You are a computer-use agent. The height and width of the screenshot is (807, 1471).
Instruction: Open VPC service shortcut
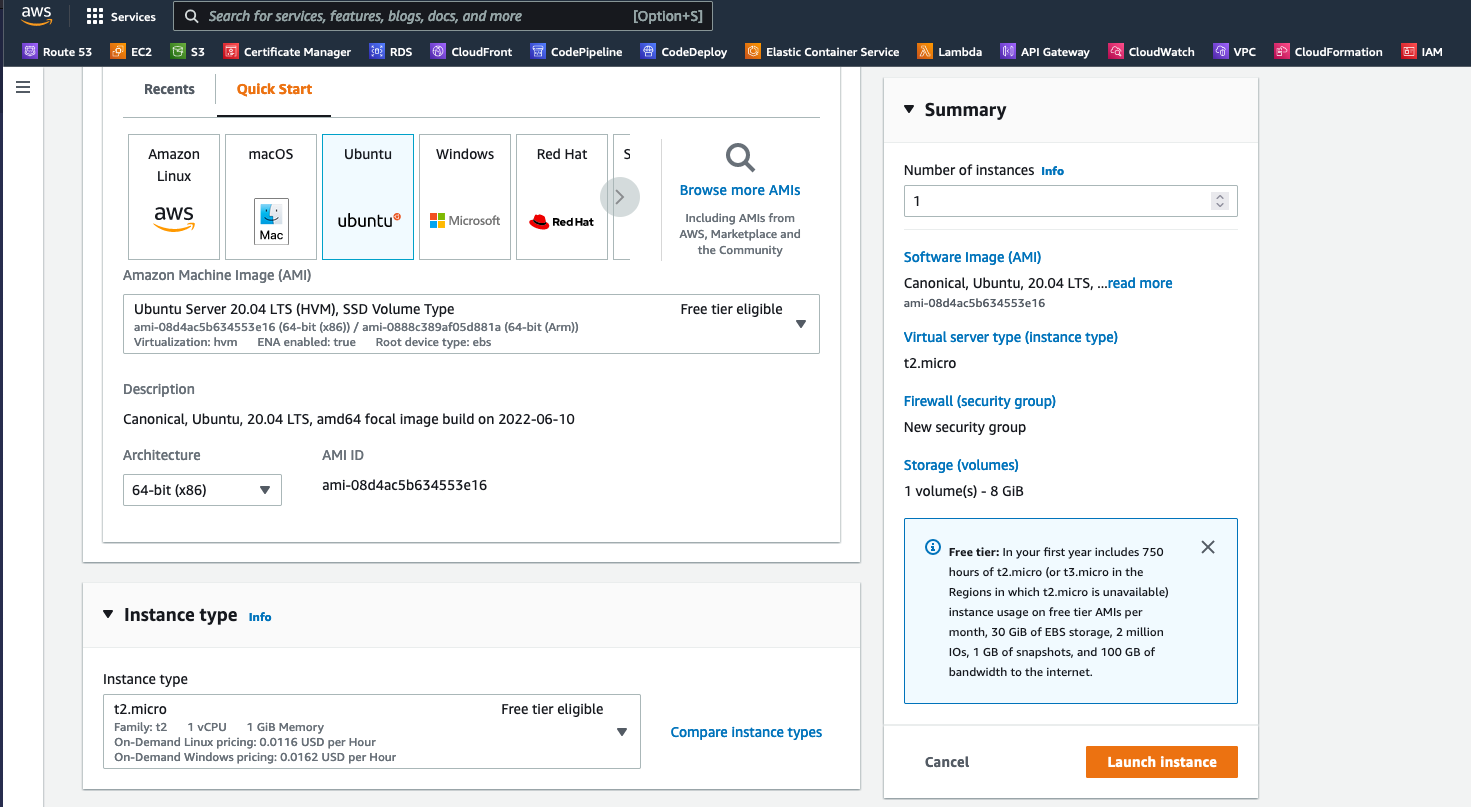[1234, 51]
